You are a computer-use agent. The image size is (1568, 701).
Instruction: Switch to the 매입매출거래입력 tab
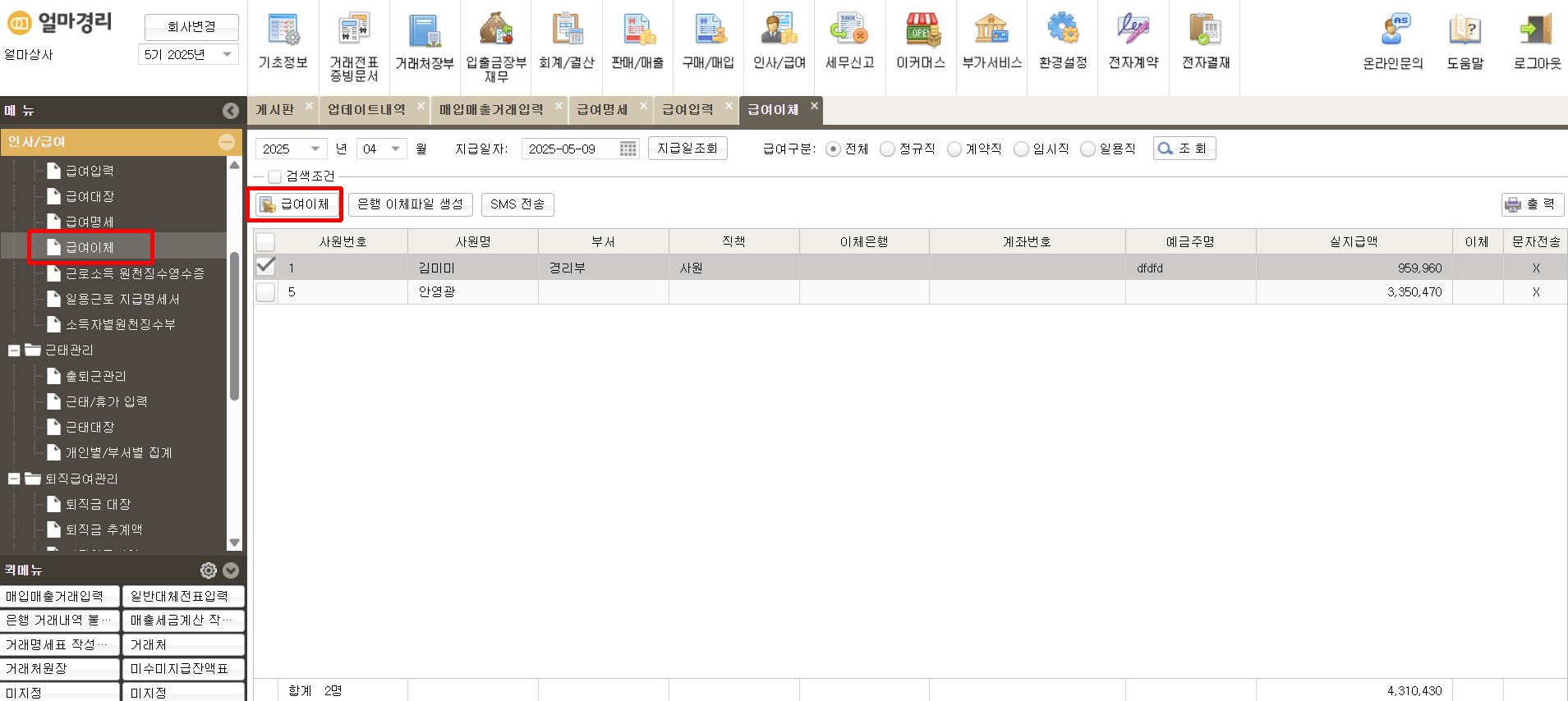[491, 110]
